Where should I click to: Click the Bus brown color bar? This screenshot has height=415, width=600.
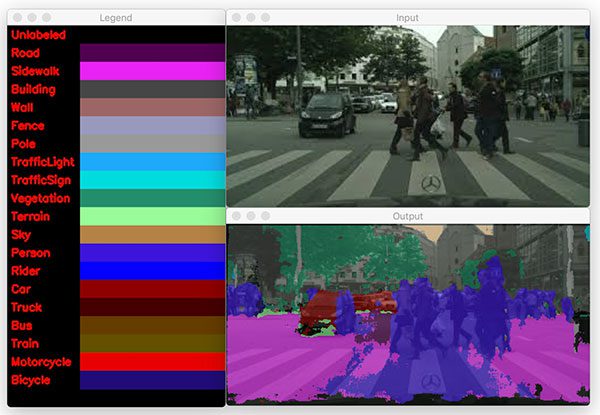tap(152, 325)
